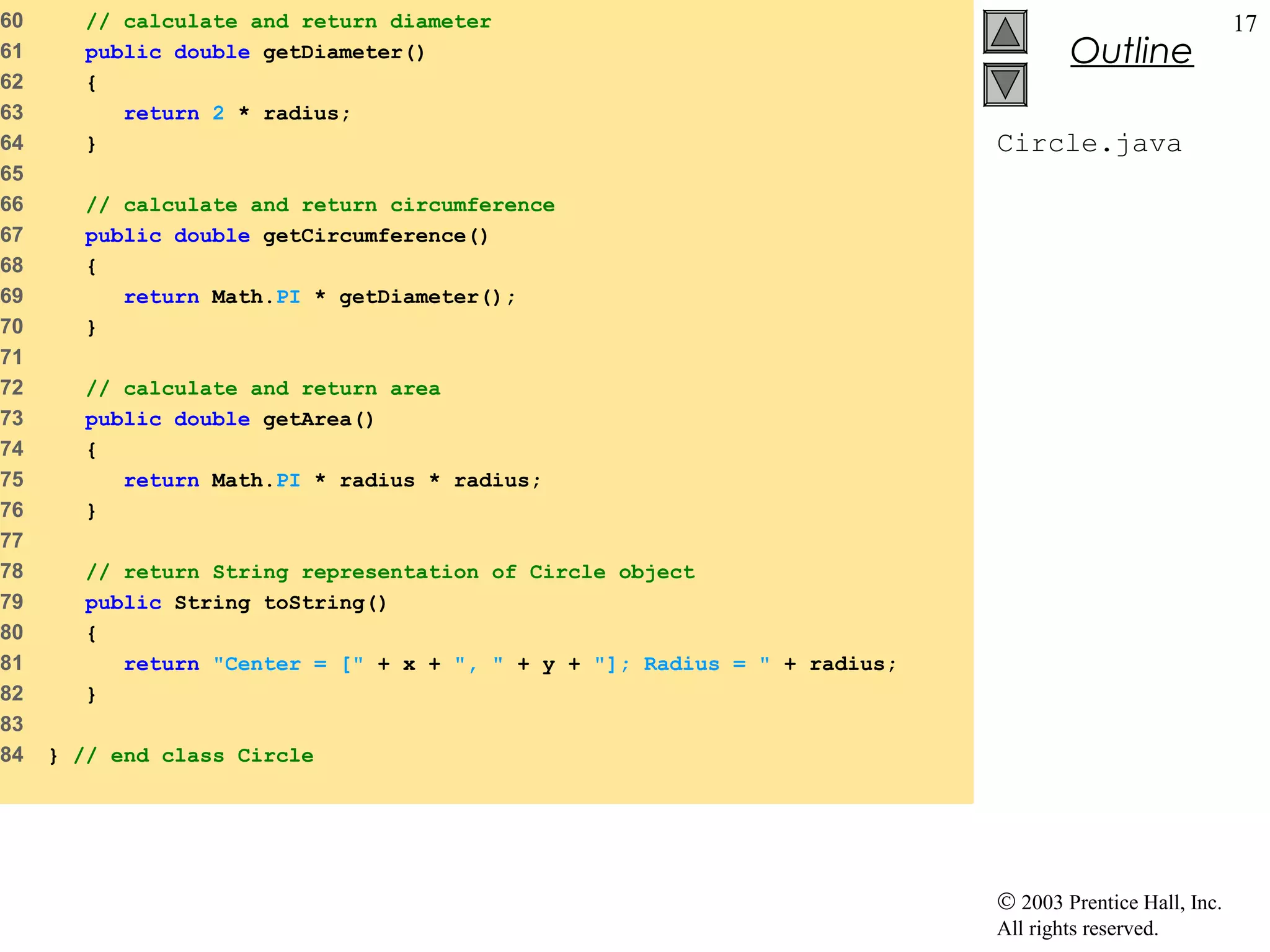1270x952 pixels.
Task: Click line number 84
Action: 12,755
